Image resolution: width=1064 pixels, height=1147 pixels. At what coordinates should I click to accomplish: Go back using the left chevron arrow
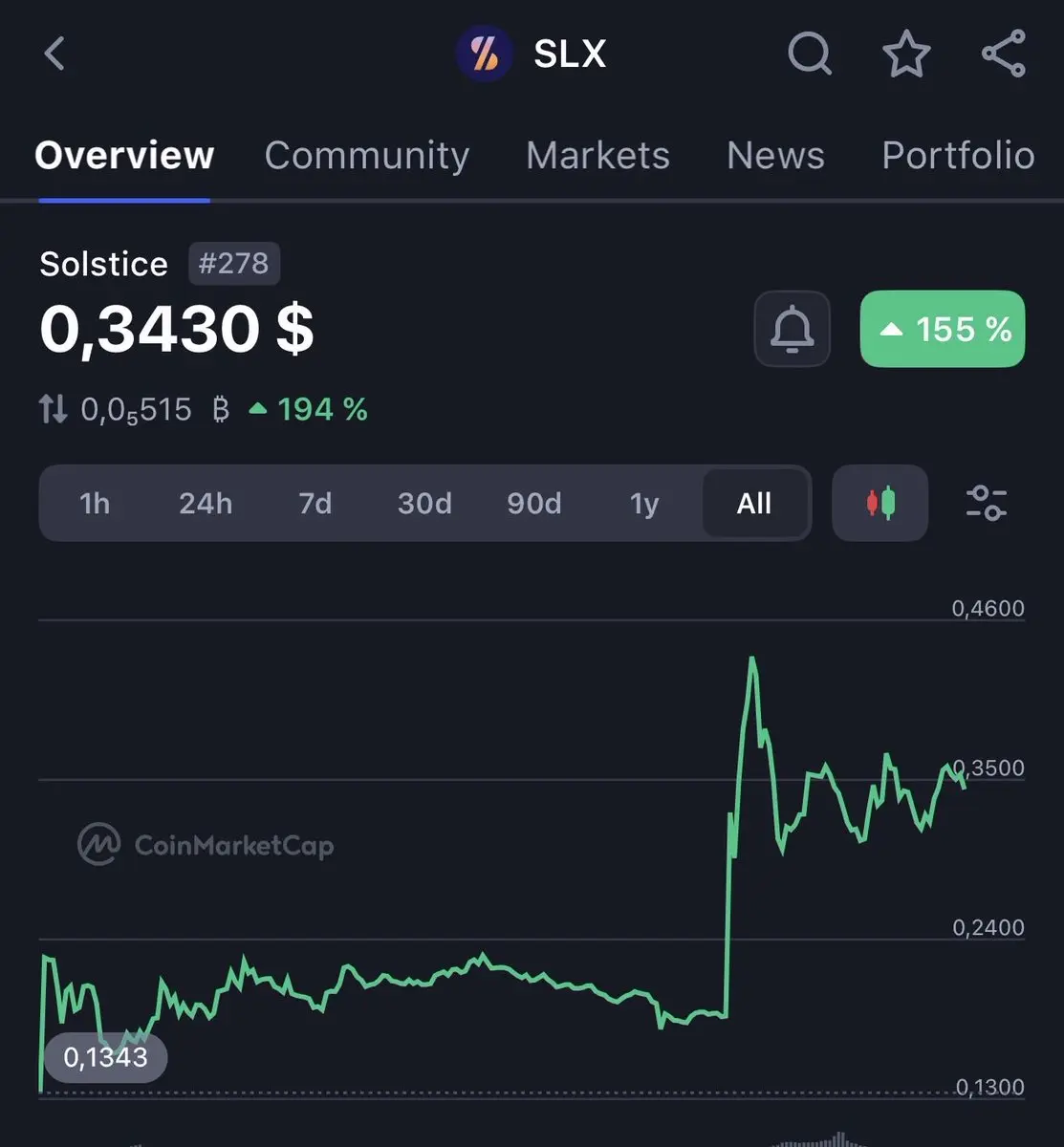click(55, 54)
